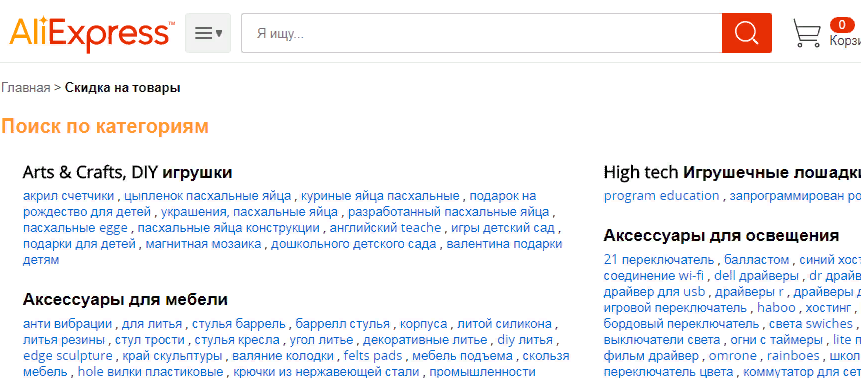Go to 'Главная' breadcrumb link
This screenshot has height=378, width=861.
click(x=25, y=88)
